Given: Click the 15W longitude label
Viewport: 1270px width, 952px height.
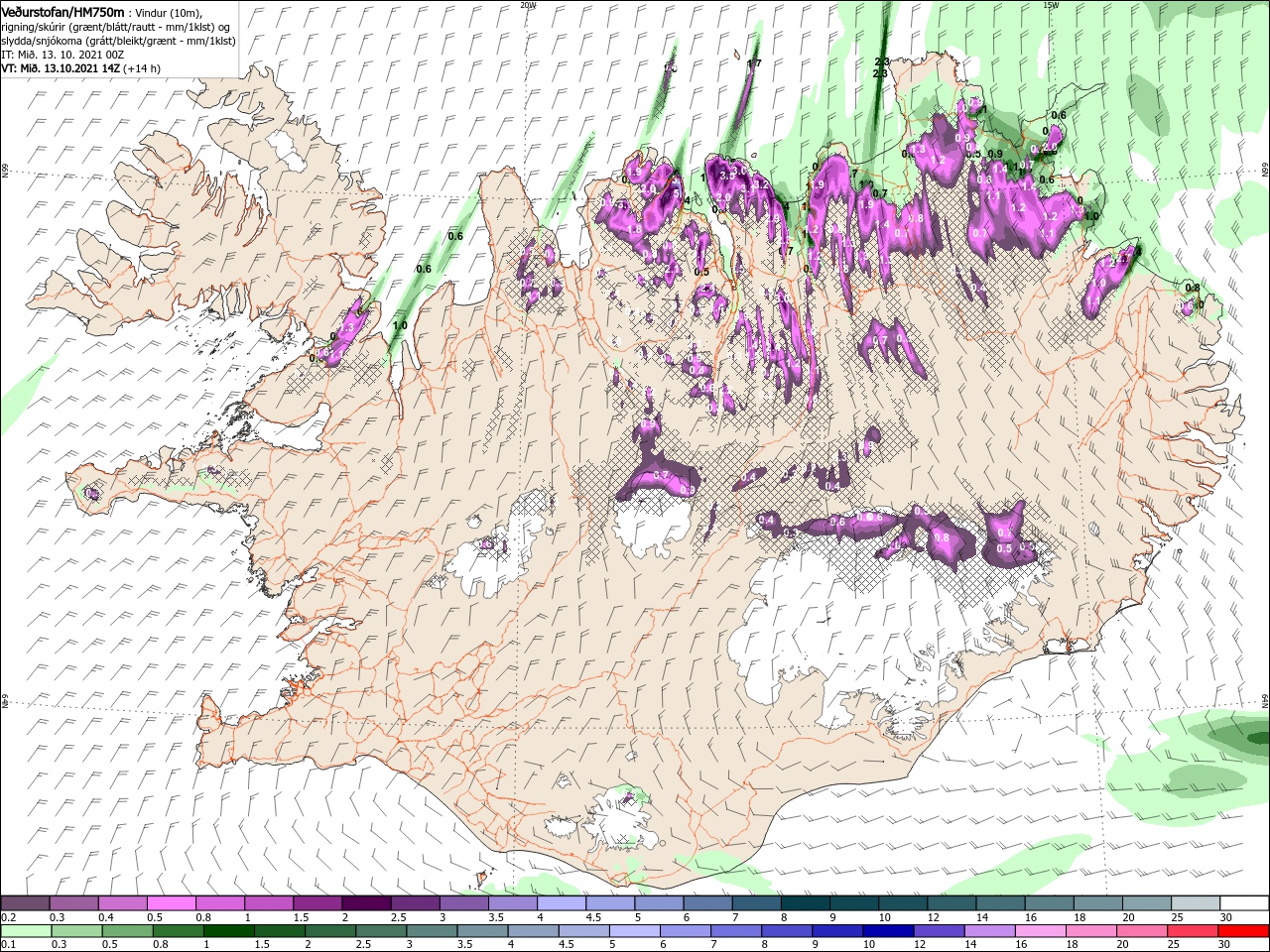Looking at the screenshot, I should click(x=1051, y=5).
